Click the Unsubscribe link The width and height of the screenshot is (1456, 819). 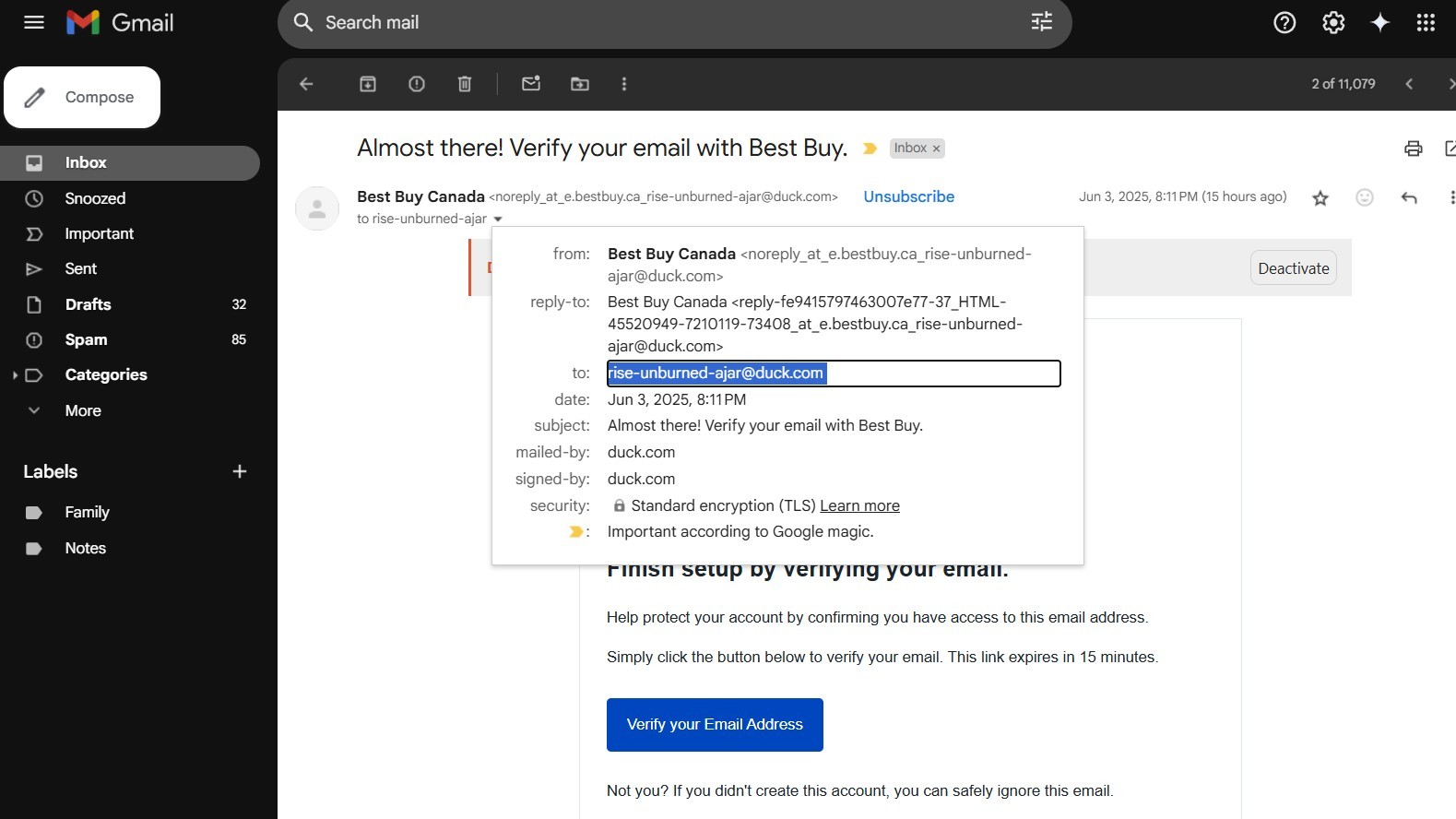point(908,196)
